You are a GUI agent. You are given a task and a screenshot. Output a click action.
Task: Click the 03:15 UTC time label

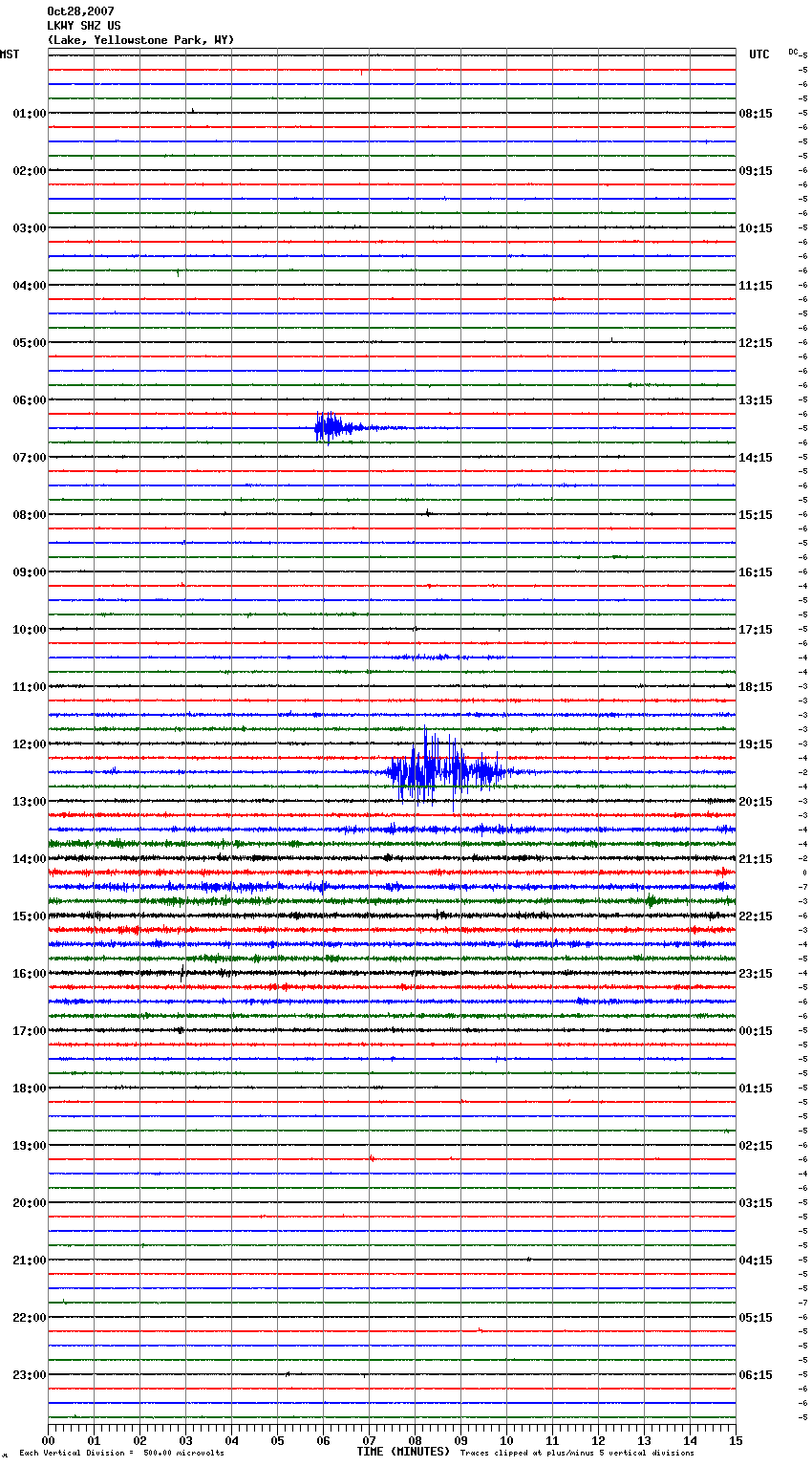(x=756, y=1203)
